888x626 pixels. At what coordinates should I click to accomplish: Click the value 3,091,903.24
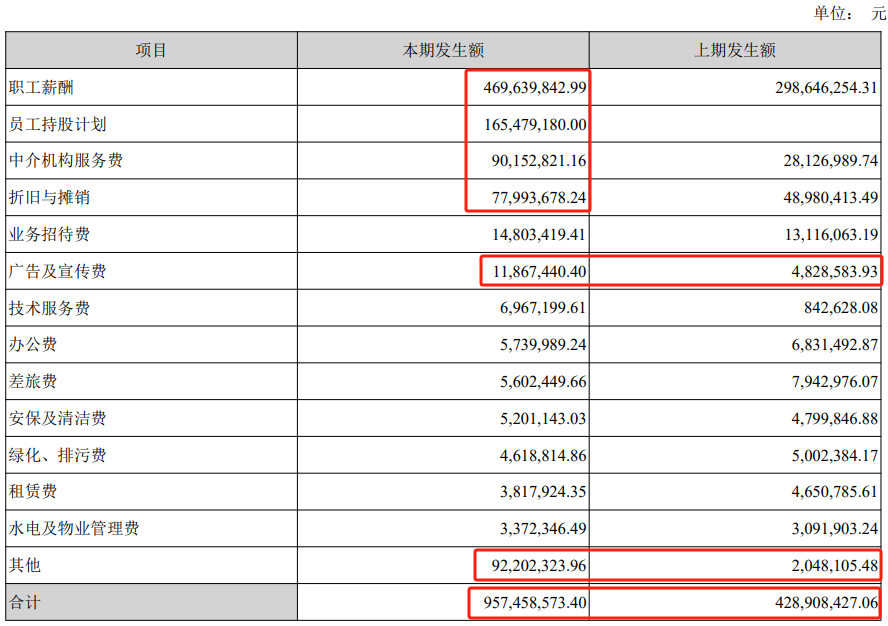tap(834, 529)
